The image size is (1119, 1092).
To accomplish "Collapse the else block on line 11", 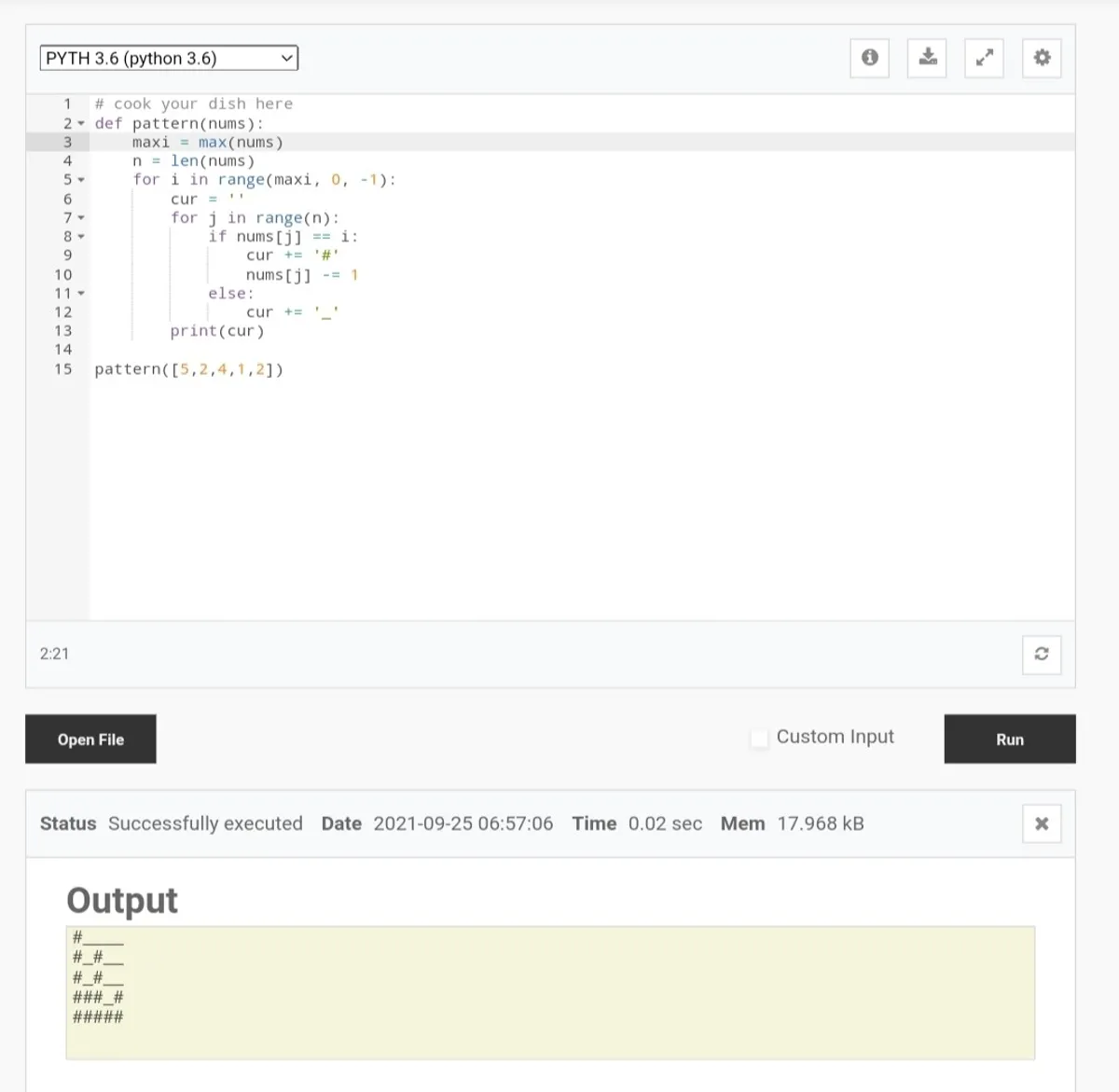I will click(81, 294).
